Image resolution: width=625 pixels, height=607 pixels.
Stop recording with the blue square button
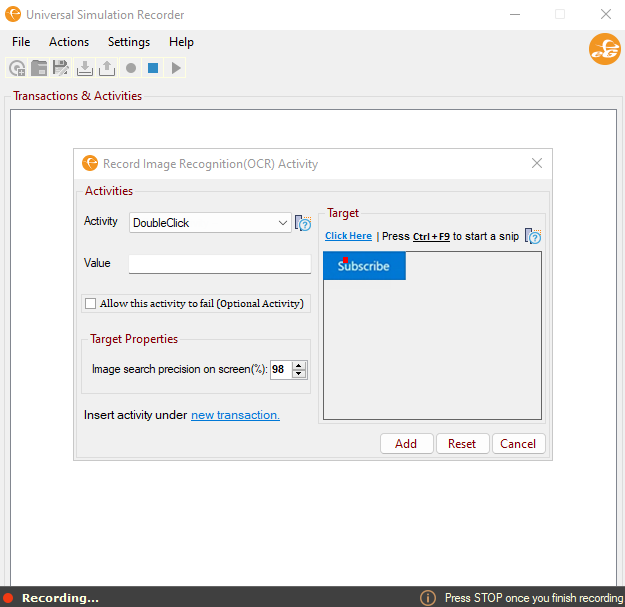pos(153,68)
